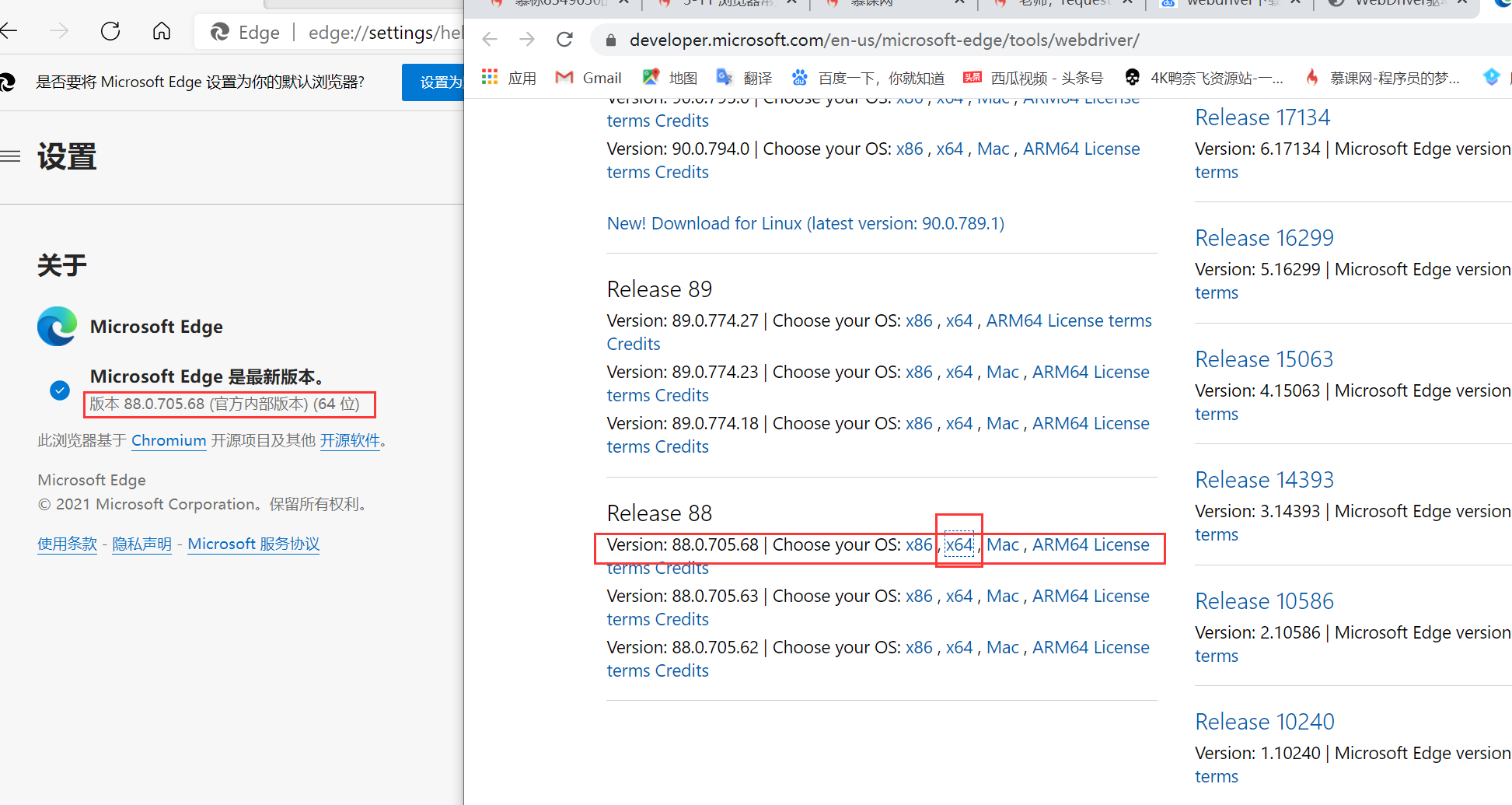Download Mac driver for version 90.0.794.0
Image resolution: width=1512 pixels, height=805 pixels.
click(993, 149)
